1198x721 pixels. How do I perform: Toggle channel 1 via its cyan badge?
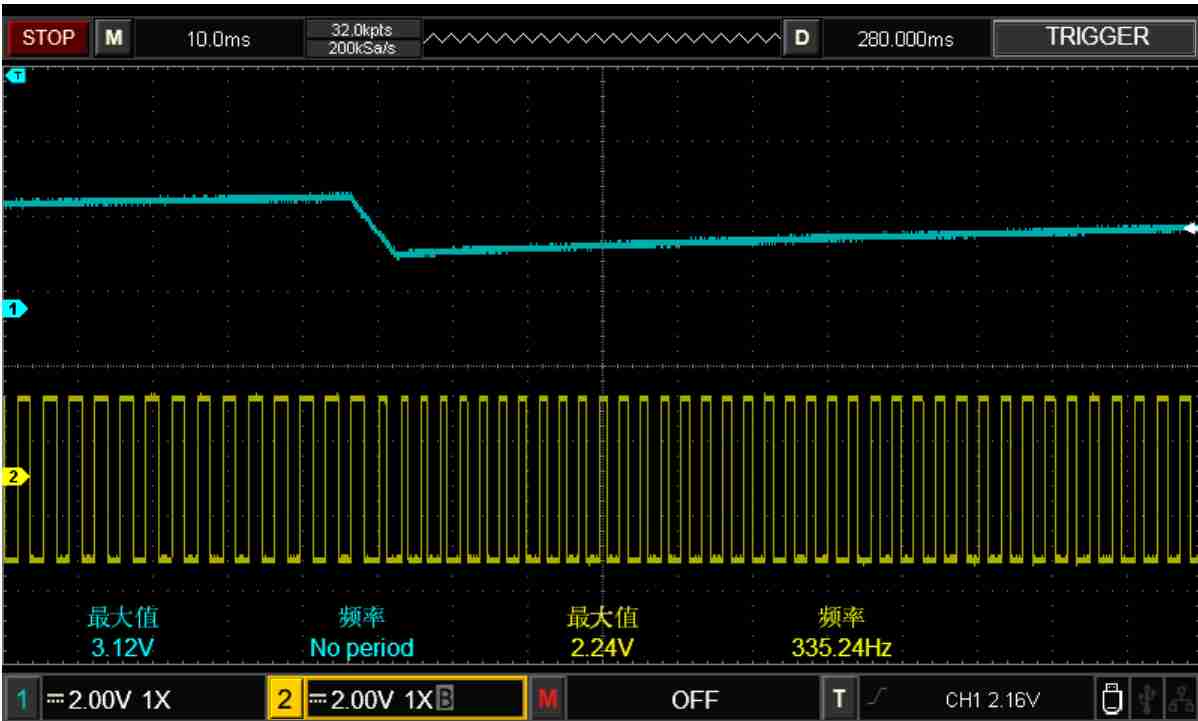click(x=21, y=699)
